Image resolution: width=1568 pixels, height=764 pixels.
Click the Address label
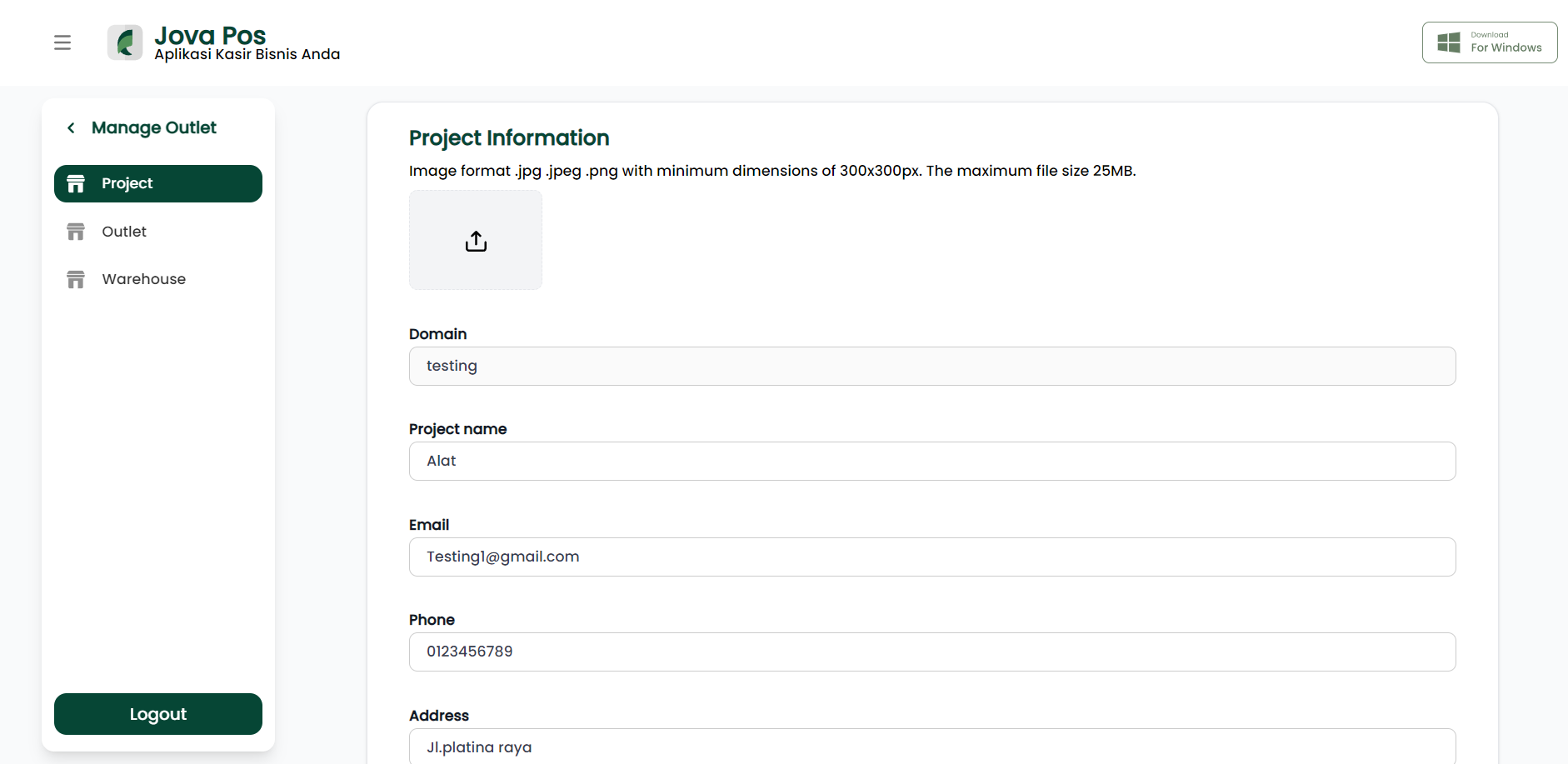[439, 716]
